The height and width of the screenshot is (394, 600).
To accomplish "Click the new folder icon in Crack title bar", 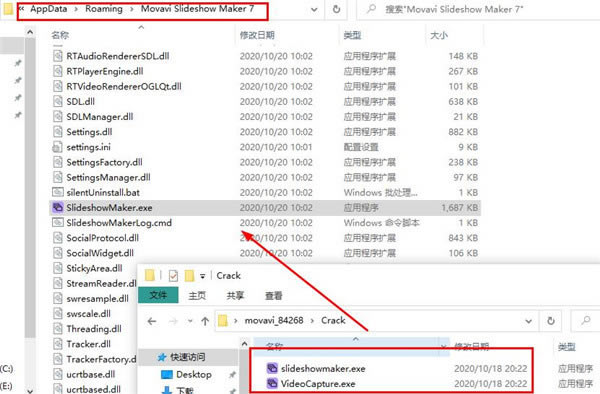I will [189, 275].
